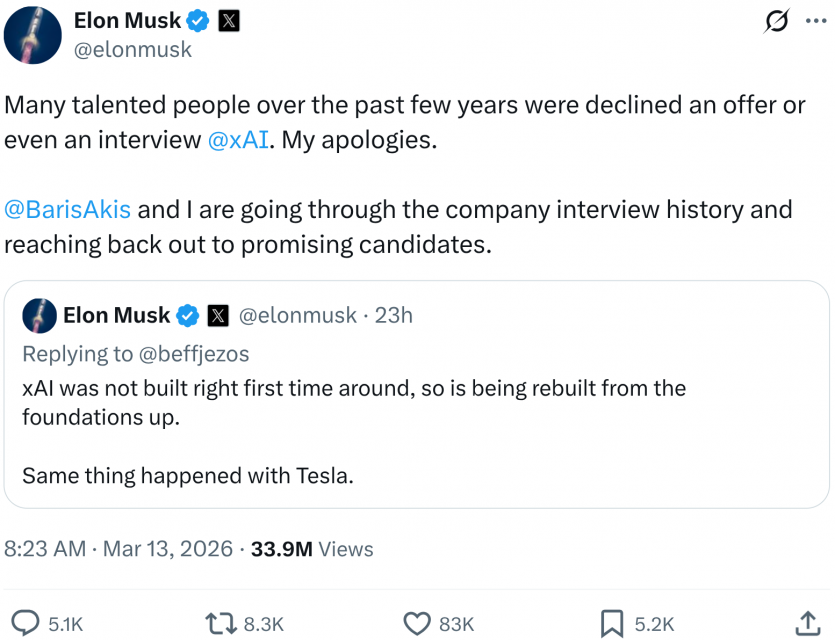Click the 23h timestamp in quoted tweet
835x640 pixels.
(x=394, y=316)
